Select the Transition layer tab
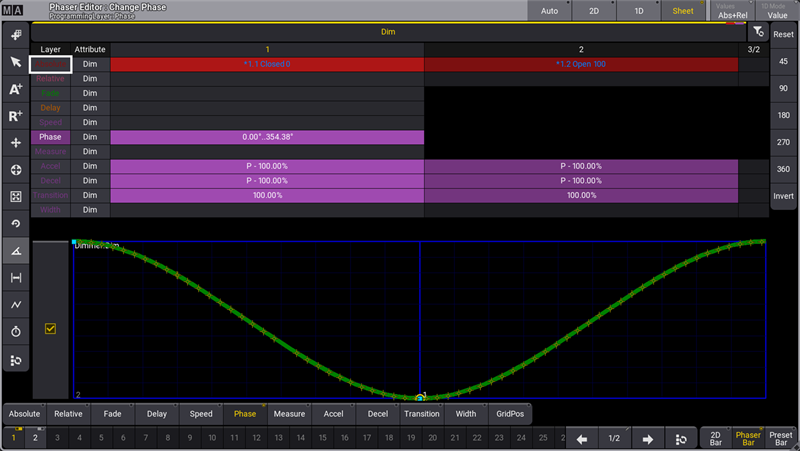Viewport: 800px width, 451px height. coord(421,413)
